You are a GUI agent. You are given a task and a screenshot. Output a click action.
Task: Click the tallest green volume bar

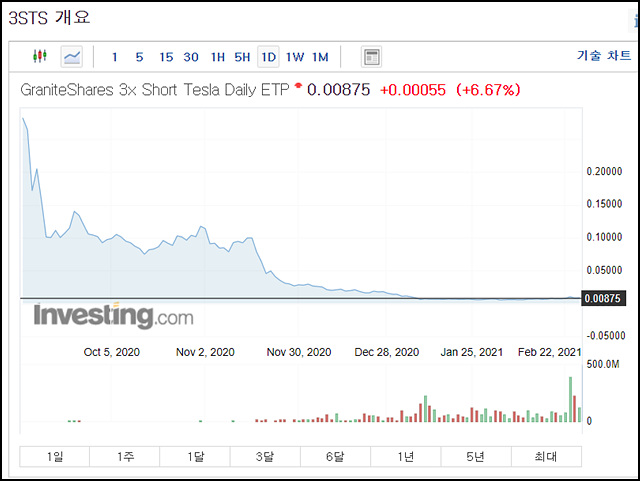point(570,399)
